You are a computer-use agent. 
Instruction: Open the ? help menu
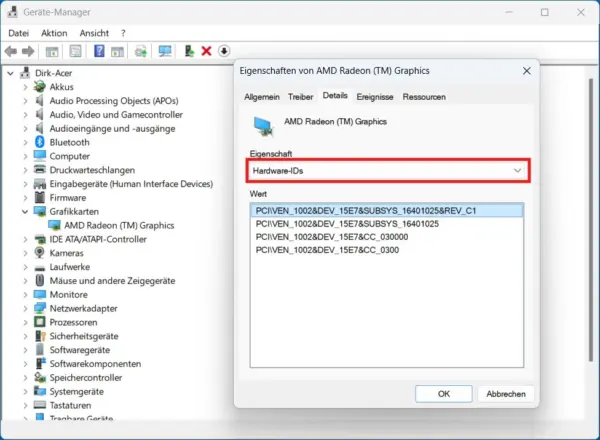[x=123, y=33]
